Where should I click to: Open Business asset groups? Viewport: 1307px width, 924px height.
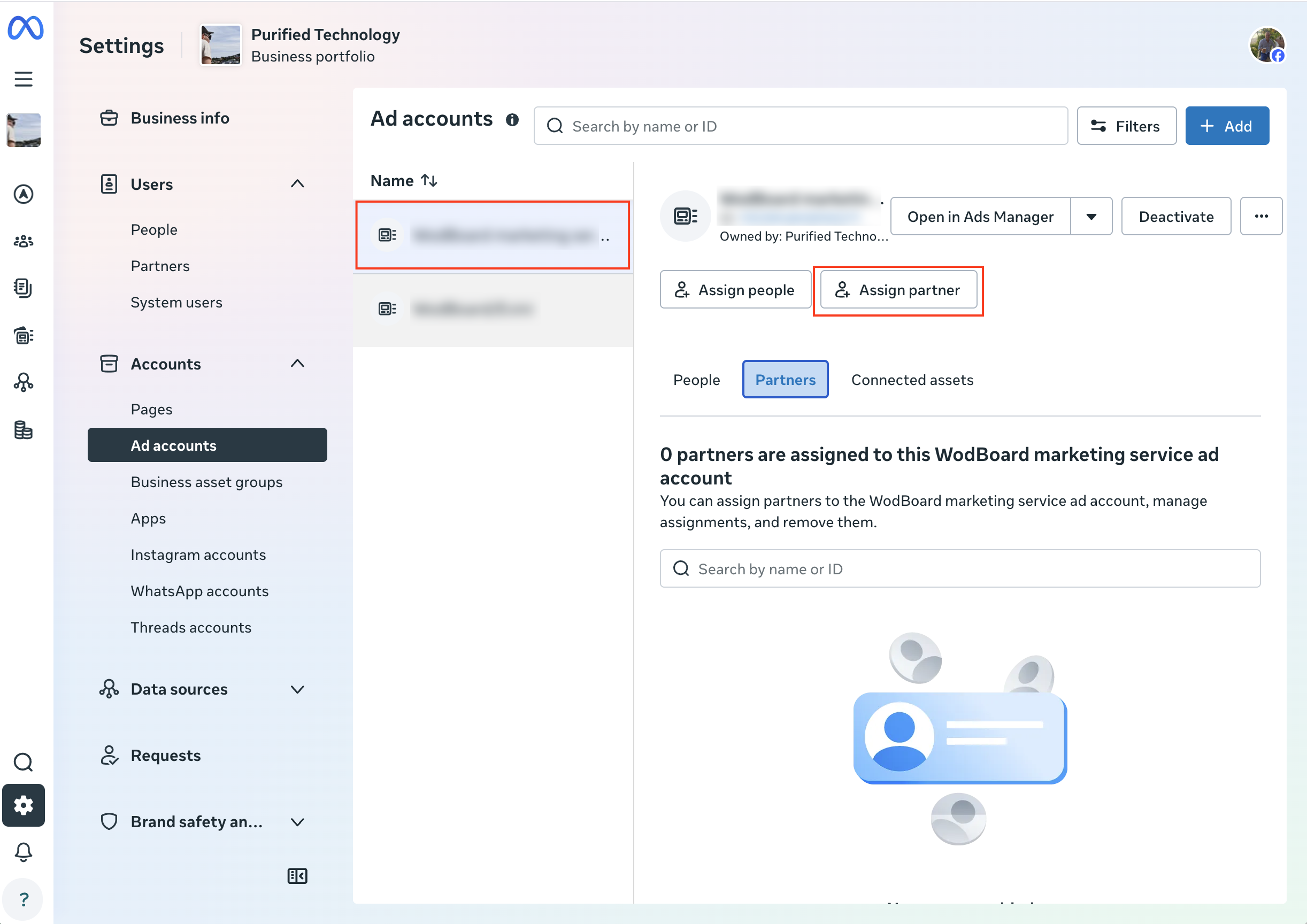point(206,482)
